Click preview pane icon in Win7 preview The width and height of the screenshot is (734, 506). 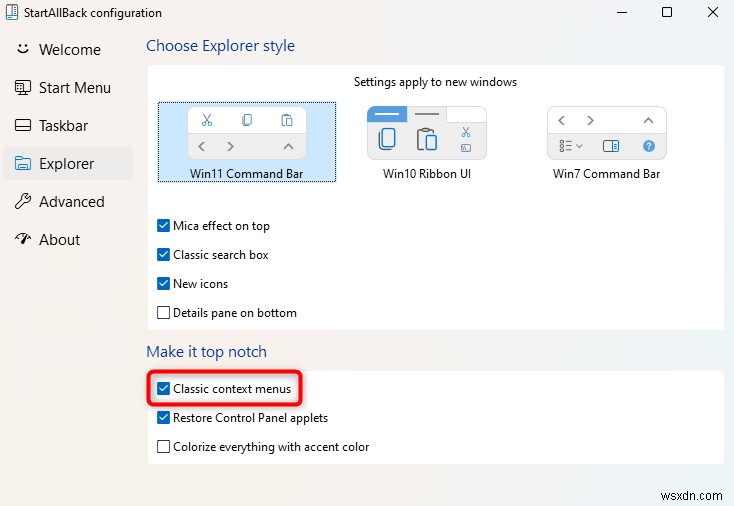[x=610, y=146]
